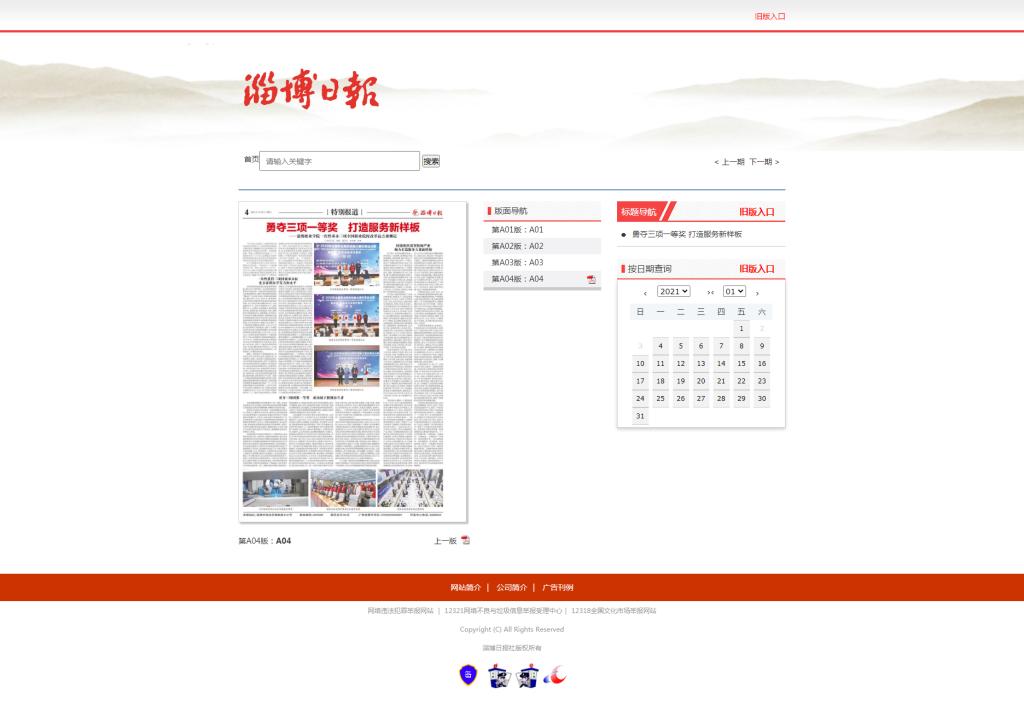Open 第A03版 from the page list
This screenshot has width=1024, height=705.
517,262
